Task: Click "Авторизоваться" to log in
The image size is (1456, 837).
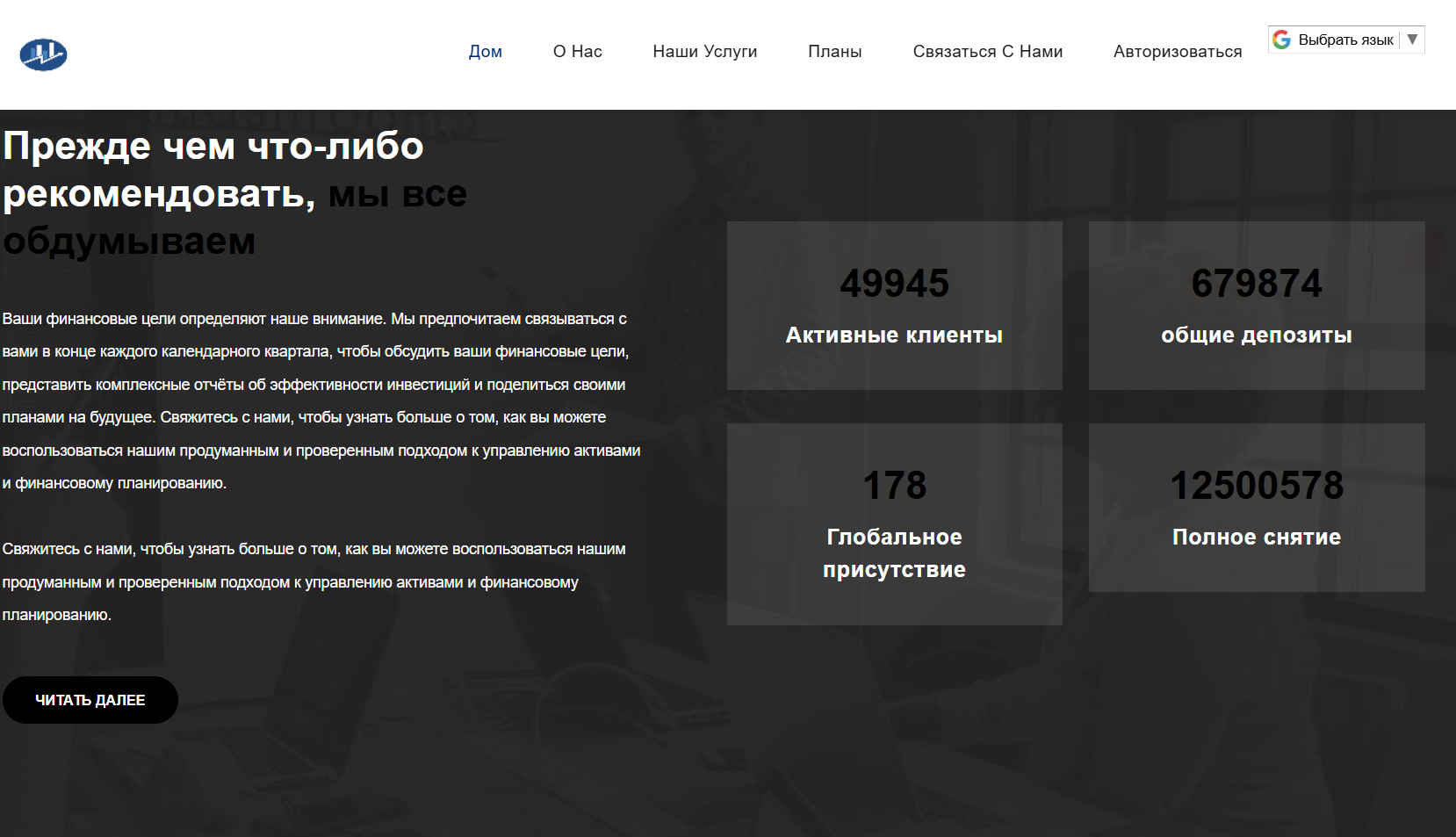Action: coord(1177,52)
